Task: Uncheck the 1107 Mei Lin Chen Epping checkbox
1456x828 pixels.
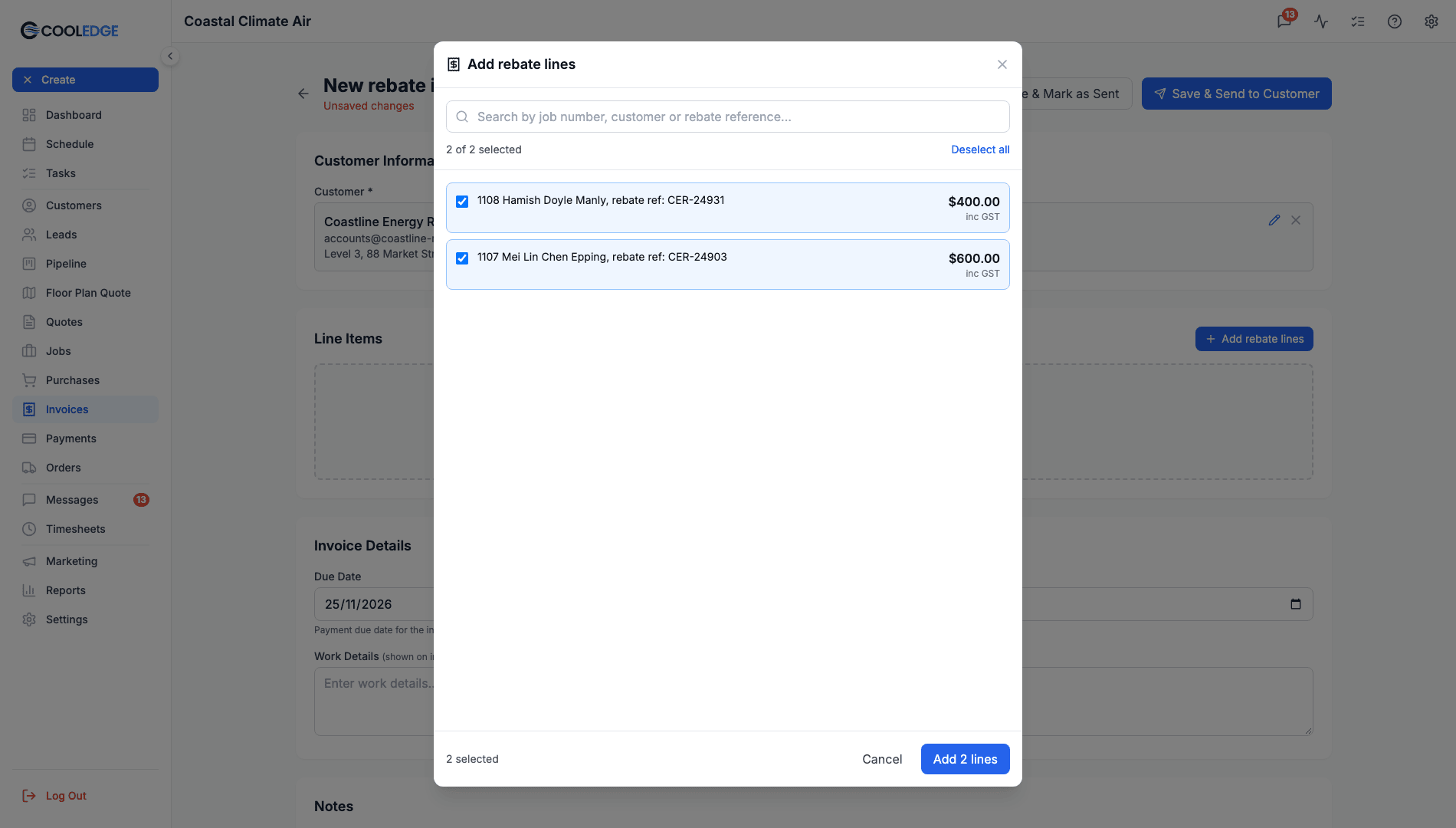Action: 462,258
